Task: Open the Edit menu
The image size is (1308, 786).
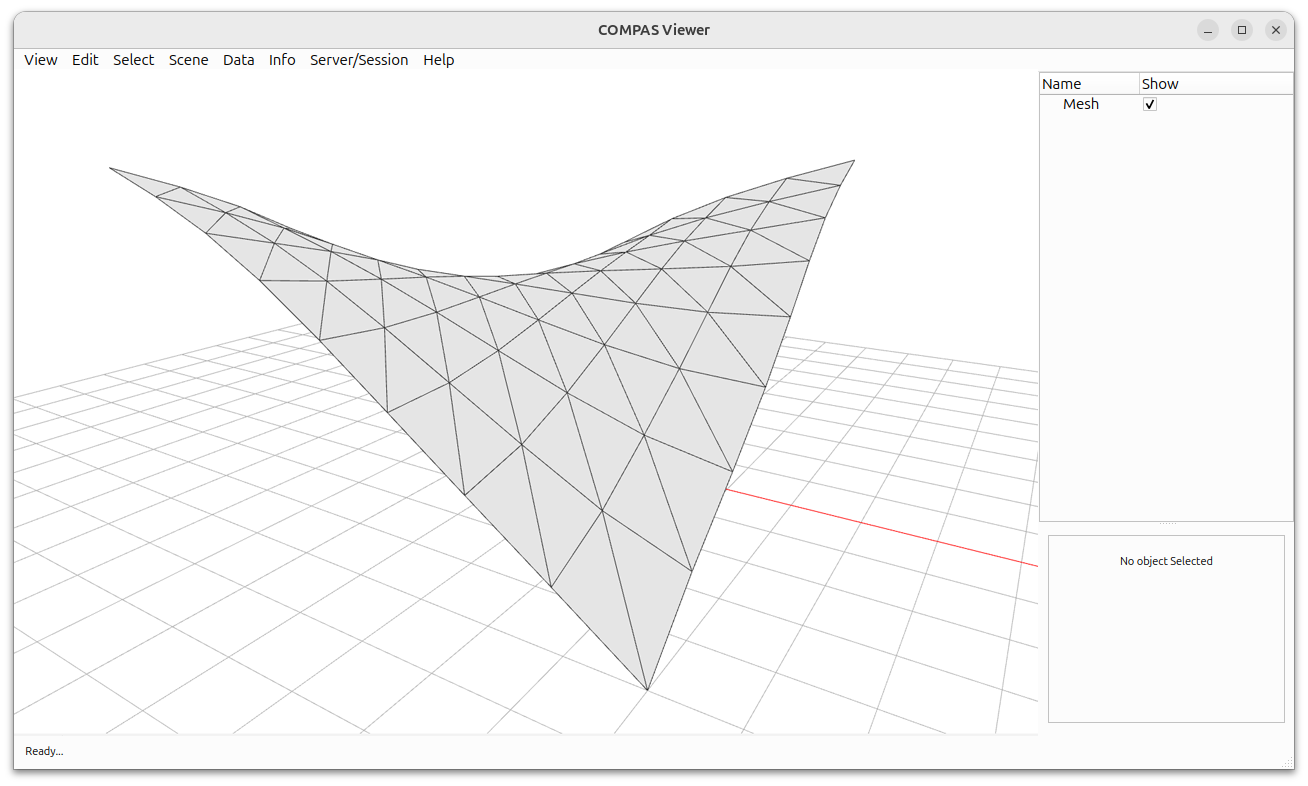Action: [x=85, y=60]
